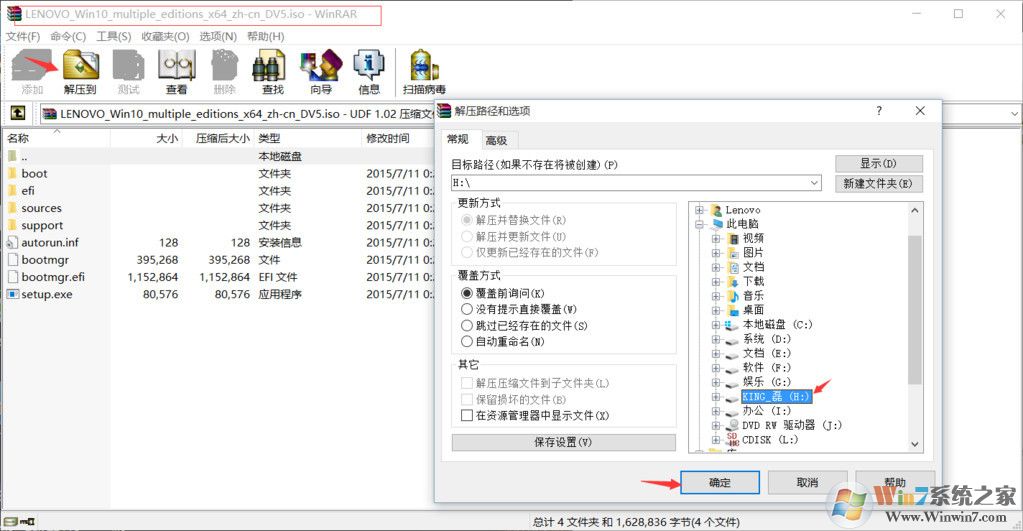Viewport: 1023px width, 531px height.
Task: Expand the 本地磁盘 (C:) tree node
Action: pos(716,325)
